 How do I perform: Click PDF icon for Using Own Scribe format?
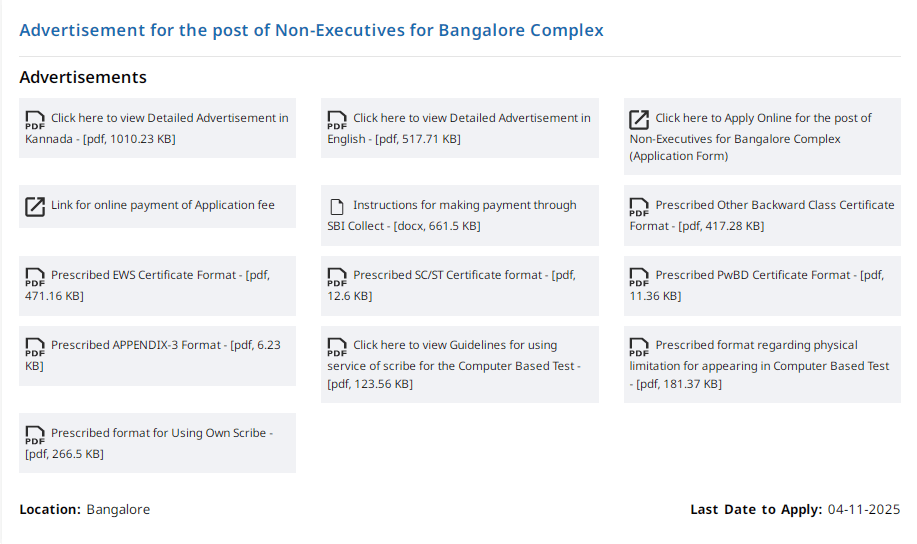[35, 435]
